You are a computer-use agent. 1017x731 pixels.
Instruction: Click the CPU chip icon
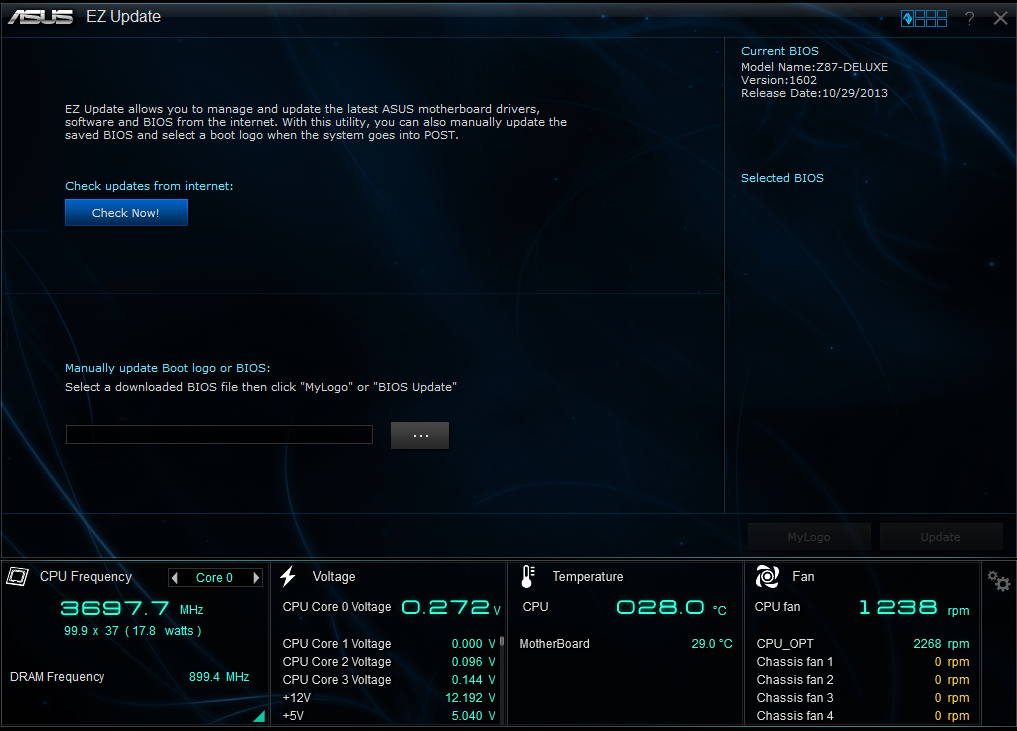click(17, 576)
